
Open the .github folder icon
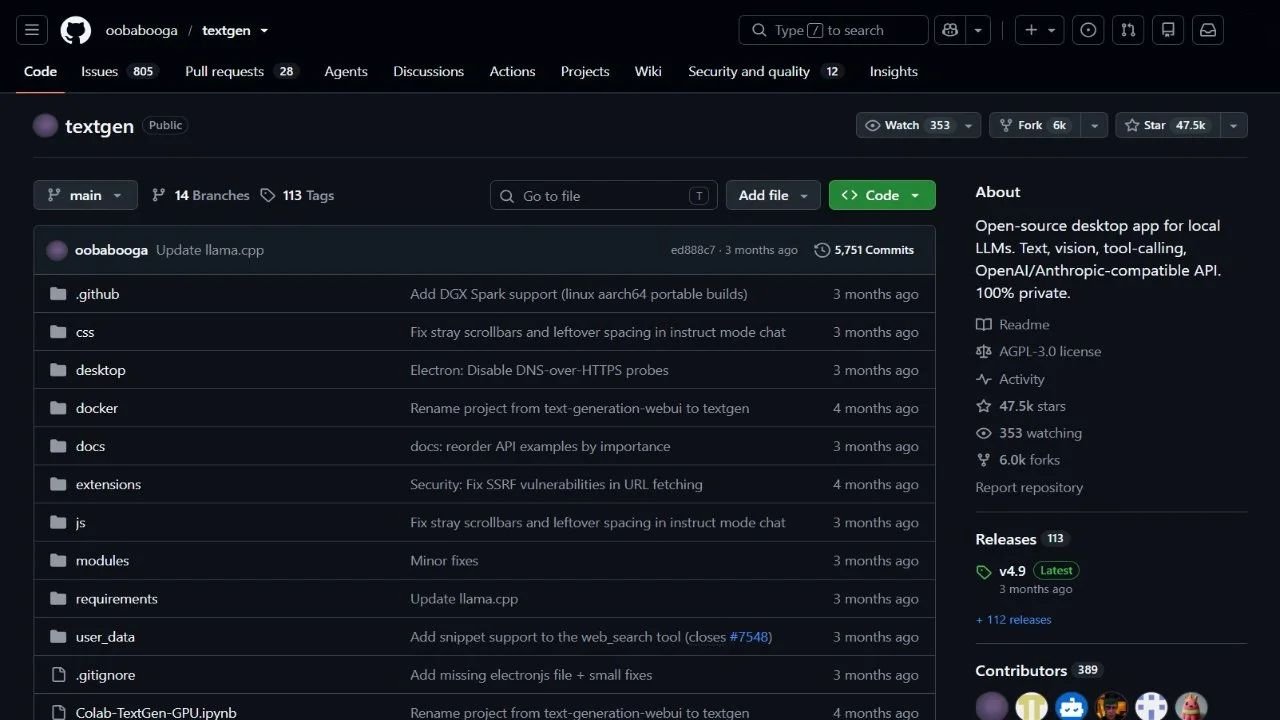click(58, 294)
